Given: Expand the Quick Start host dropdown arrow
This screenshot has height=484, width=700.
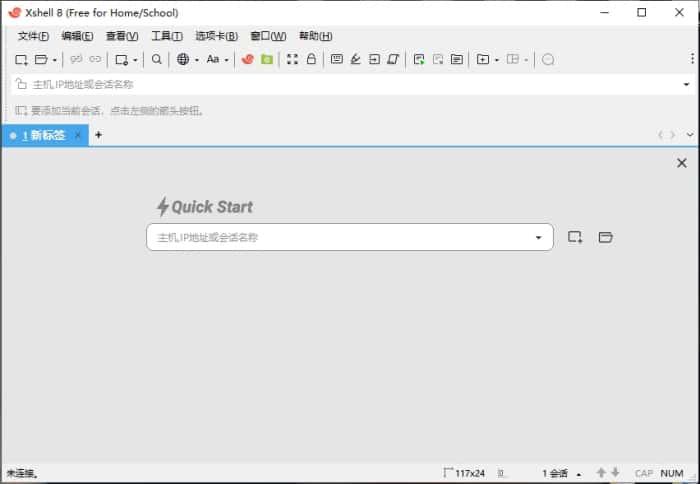Looking at the screenshot, I should (539, 238).
